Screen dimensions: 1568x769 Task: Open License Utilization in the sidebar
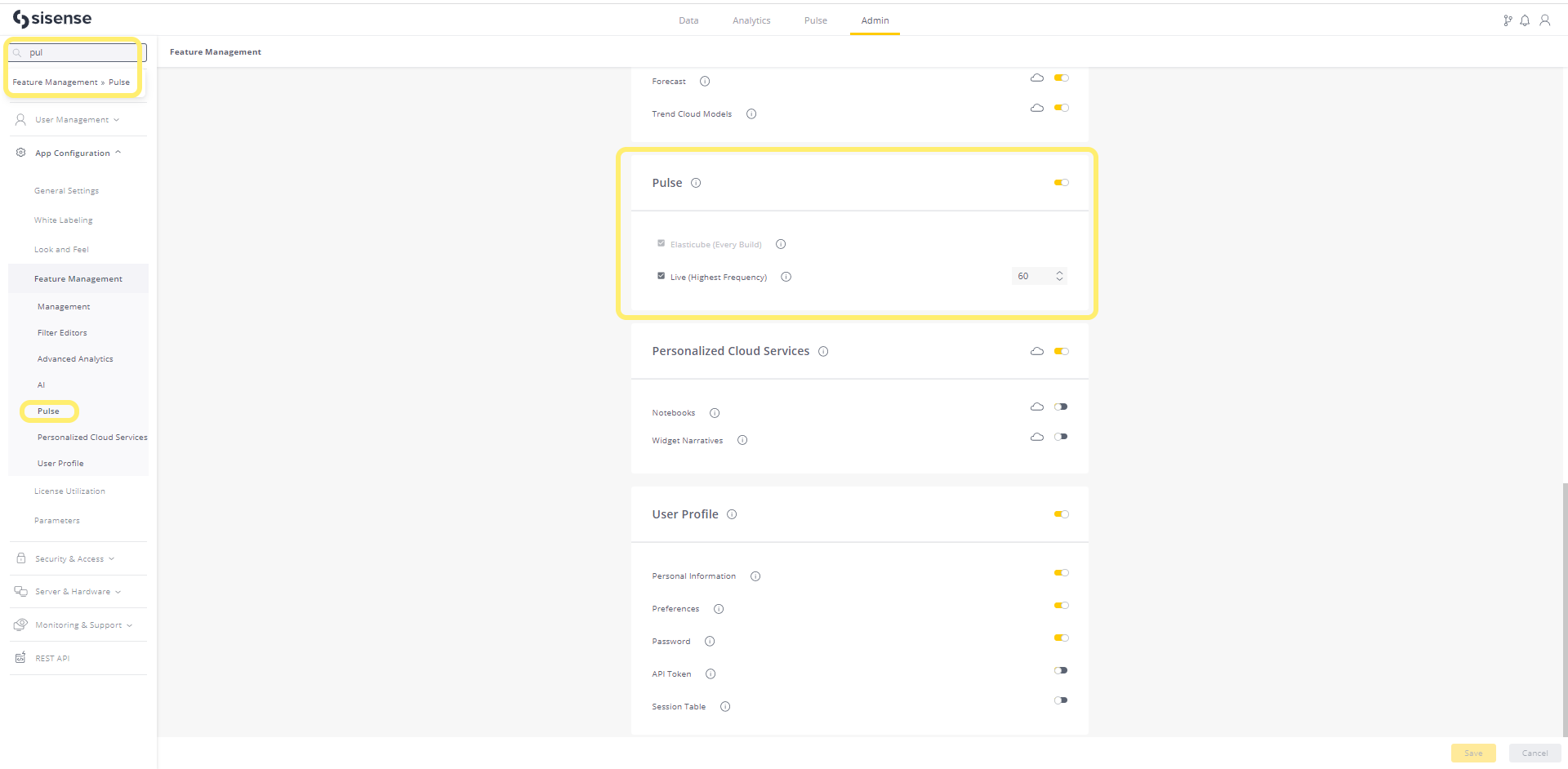(69, 491)
